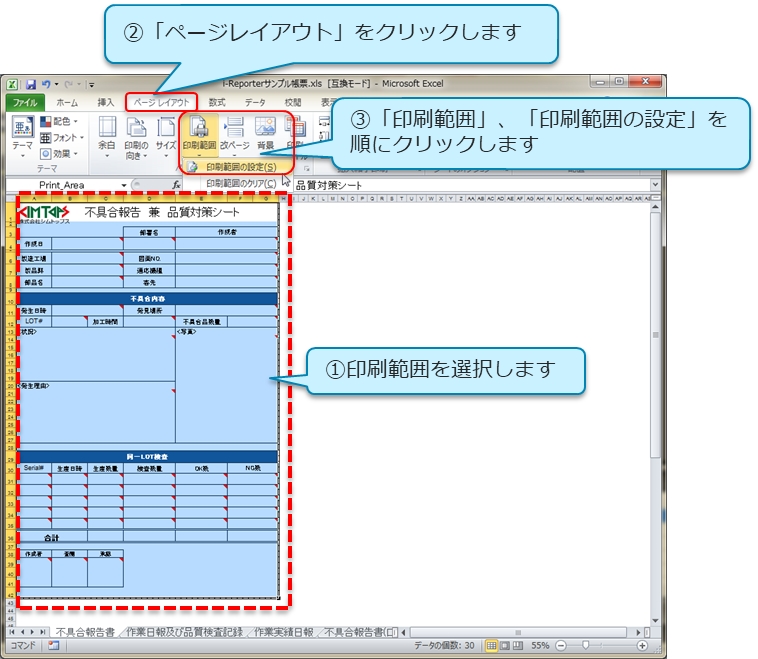Viewport: 758px width, 659px height.
Task: Click the KIMTOPS logo in the sheet
Action: pyautogui.click(x=44, y=212)
